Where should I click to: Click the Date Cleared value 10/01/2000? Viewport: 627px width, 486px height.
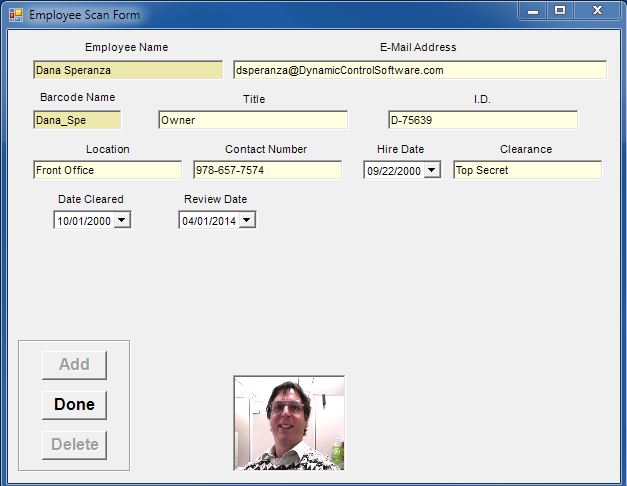84,221
